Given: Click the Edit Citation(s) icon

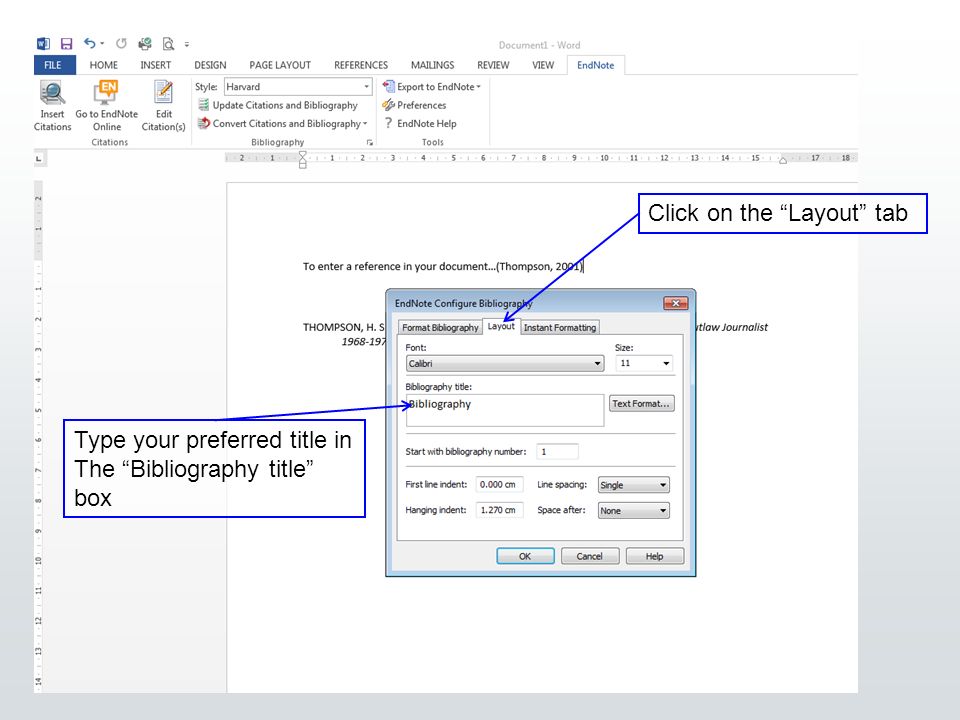Looking at the screenshot, I should [x=163, y=93].
